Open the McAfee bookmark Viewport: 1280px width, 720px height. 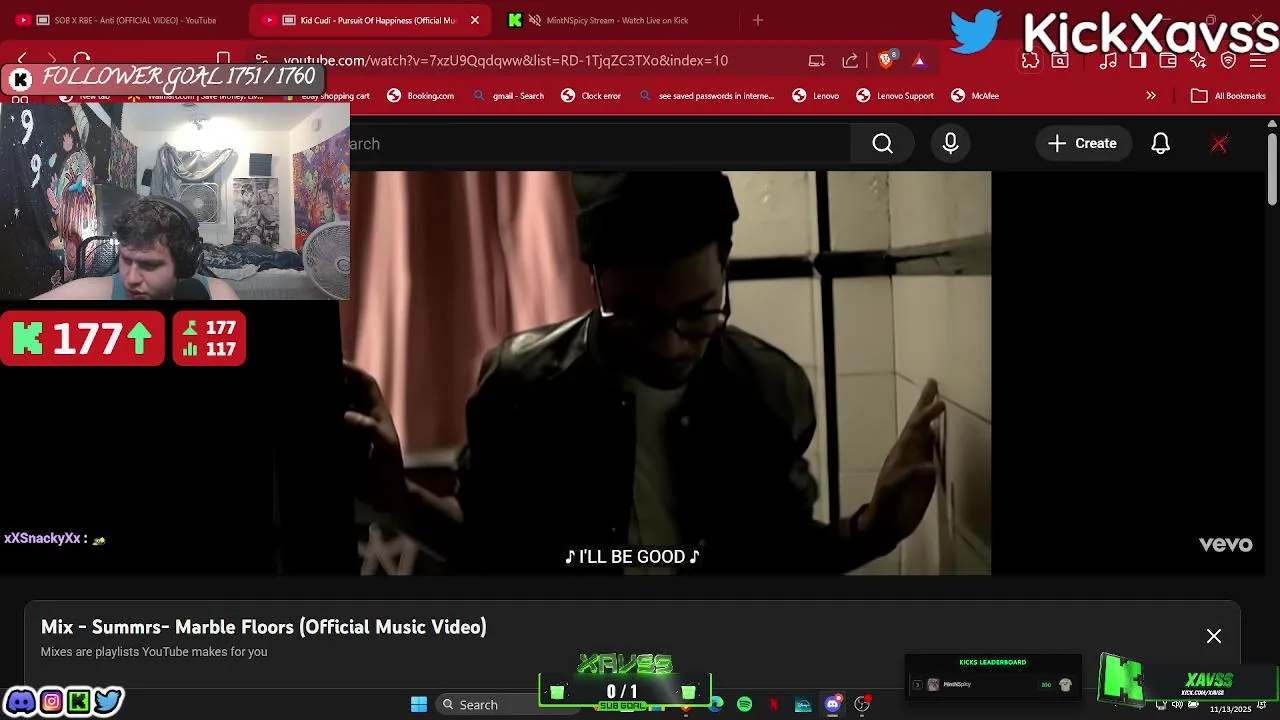(975, 96)
